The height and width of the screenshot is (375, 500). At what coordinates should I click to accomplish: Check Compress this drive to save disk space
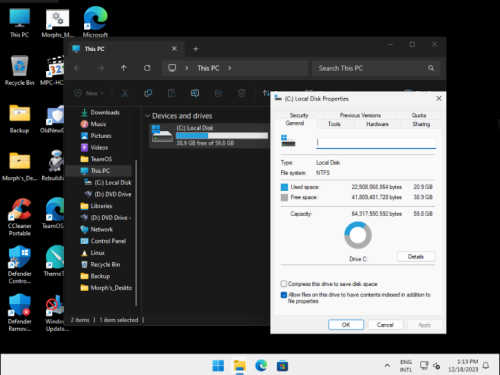[284, 284]
